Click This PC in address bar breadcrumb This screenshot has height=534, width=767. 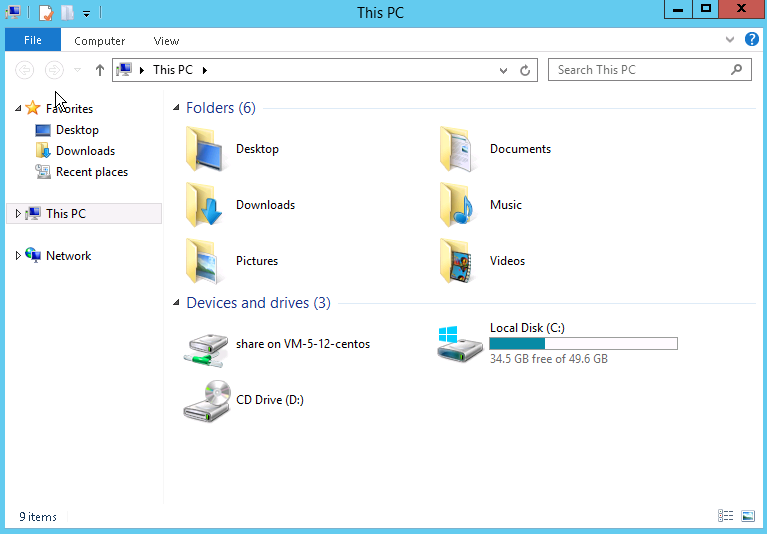(173, 70)
